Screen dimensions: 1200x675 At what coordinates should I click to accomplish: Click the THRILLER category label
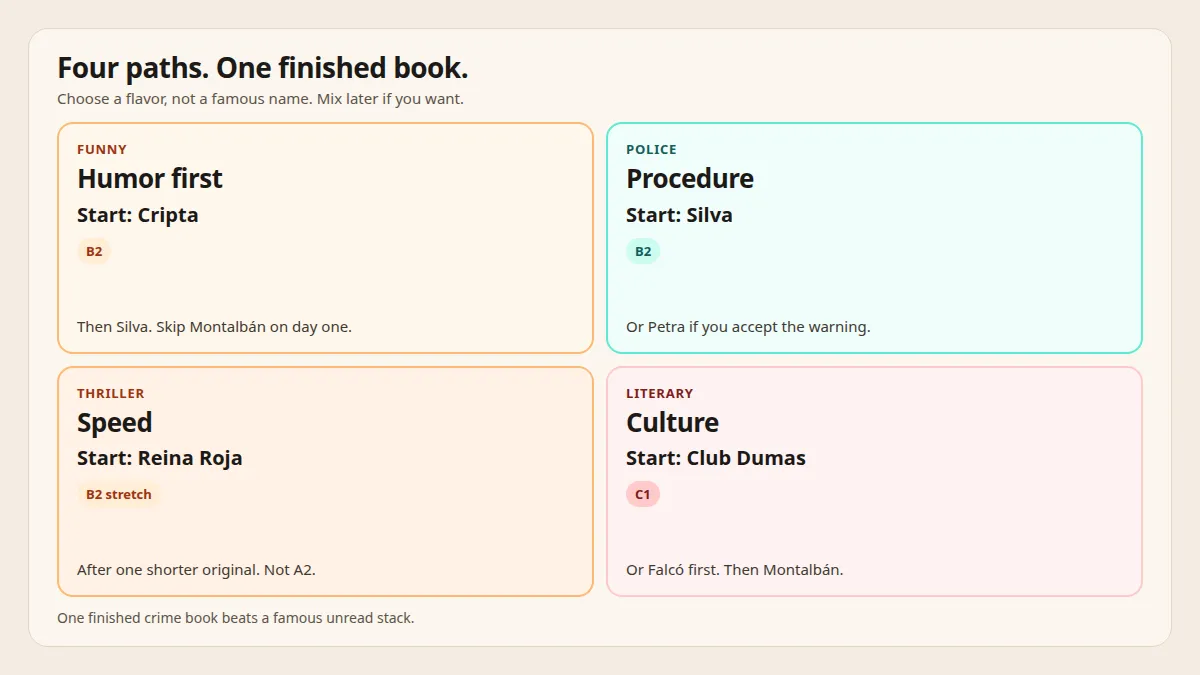[111, 393]
